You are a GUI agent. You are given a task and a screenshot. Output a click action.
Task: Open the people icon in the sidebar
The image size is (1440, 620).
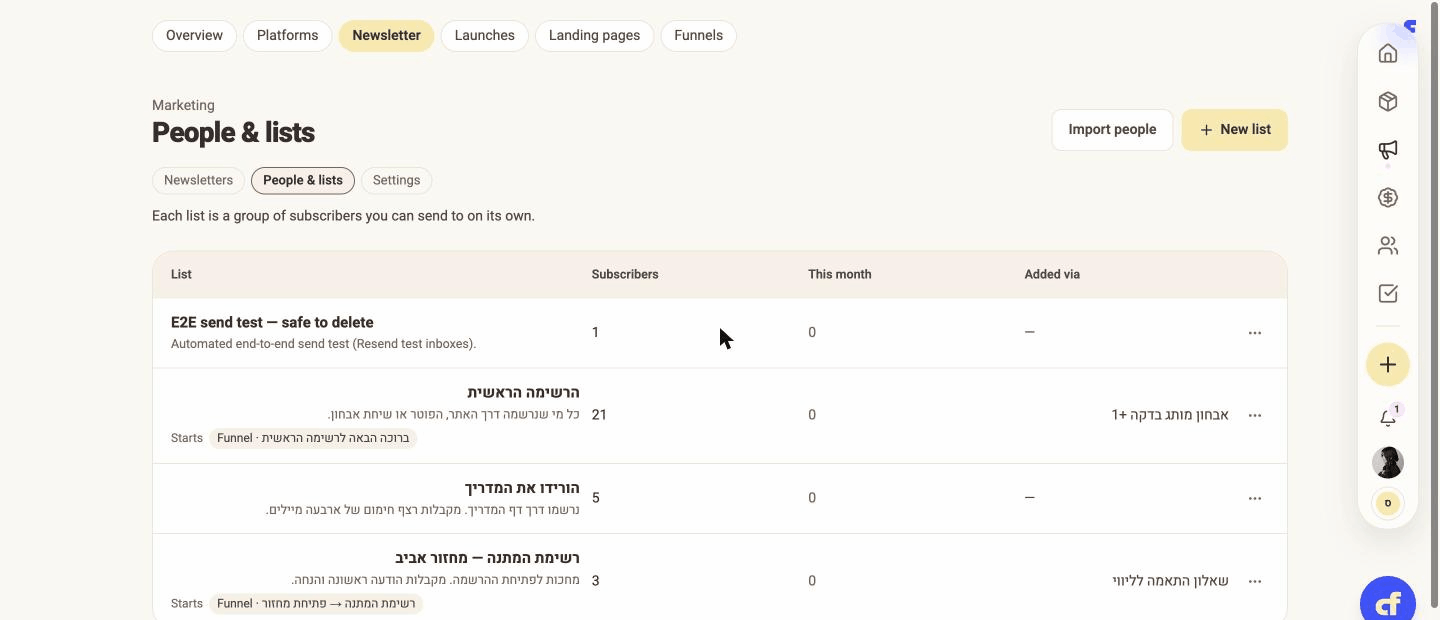point(1388,246)
